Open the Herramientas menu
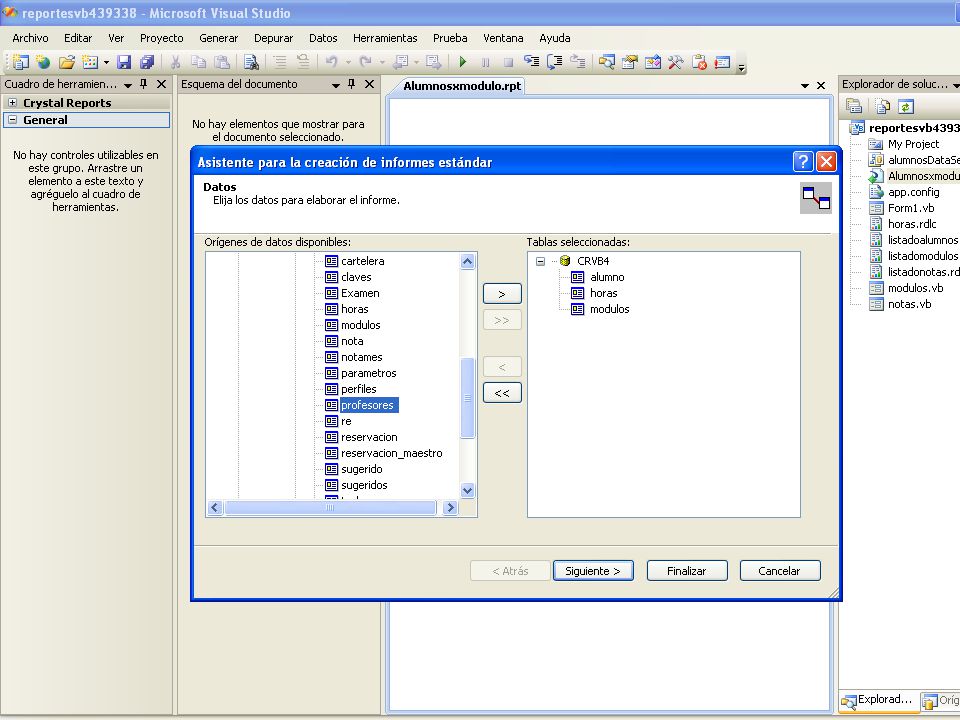The image size is (960, 720). pyautogui.click(x=385, y=38)
